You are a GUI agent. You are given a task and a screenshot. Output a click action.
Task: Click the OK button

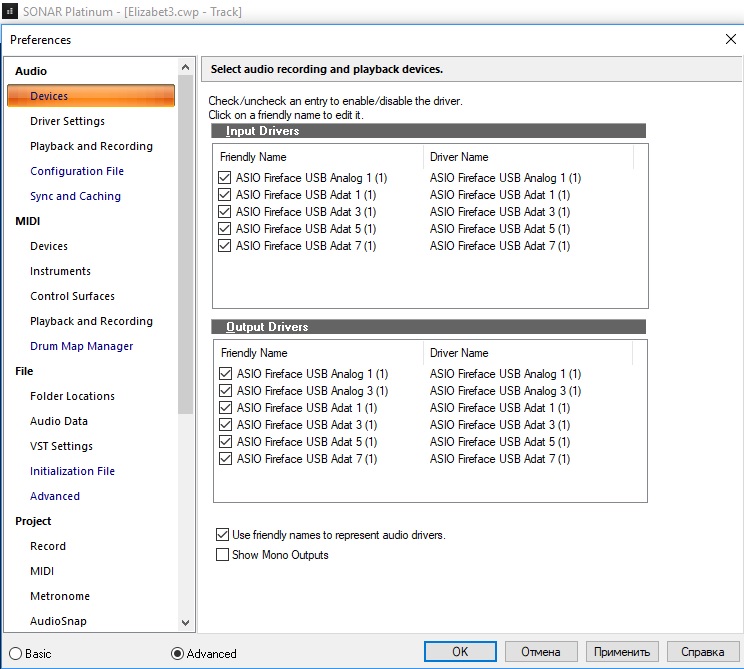click(x=460, y=651)
